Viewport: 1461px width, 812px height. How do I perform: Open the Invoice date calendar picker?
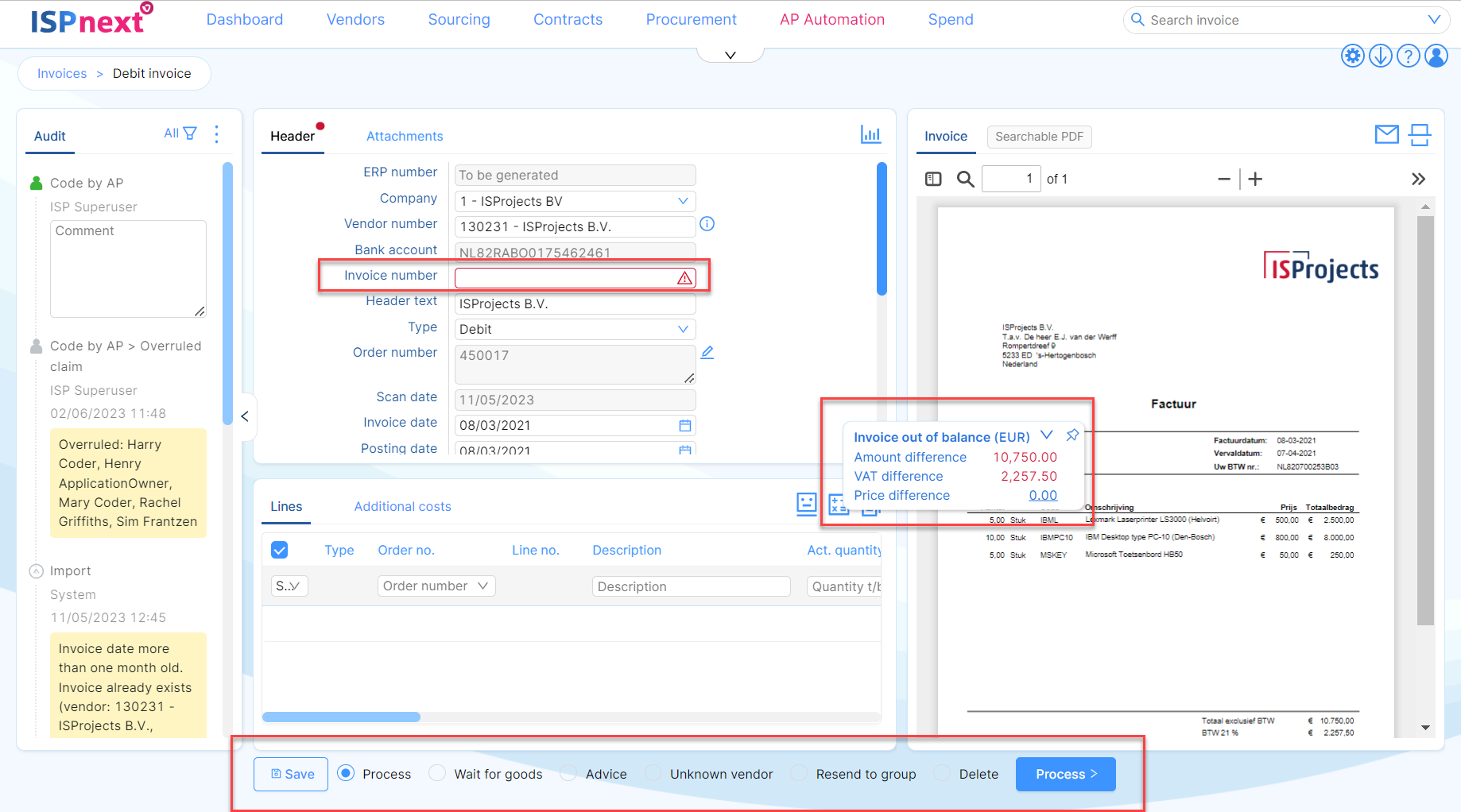(685, 426)
